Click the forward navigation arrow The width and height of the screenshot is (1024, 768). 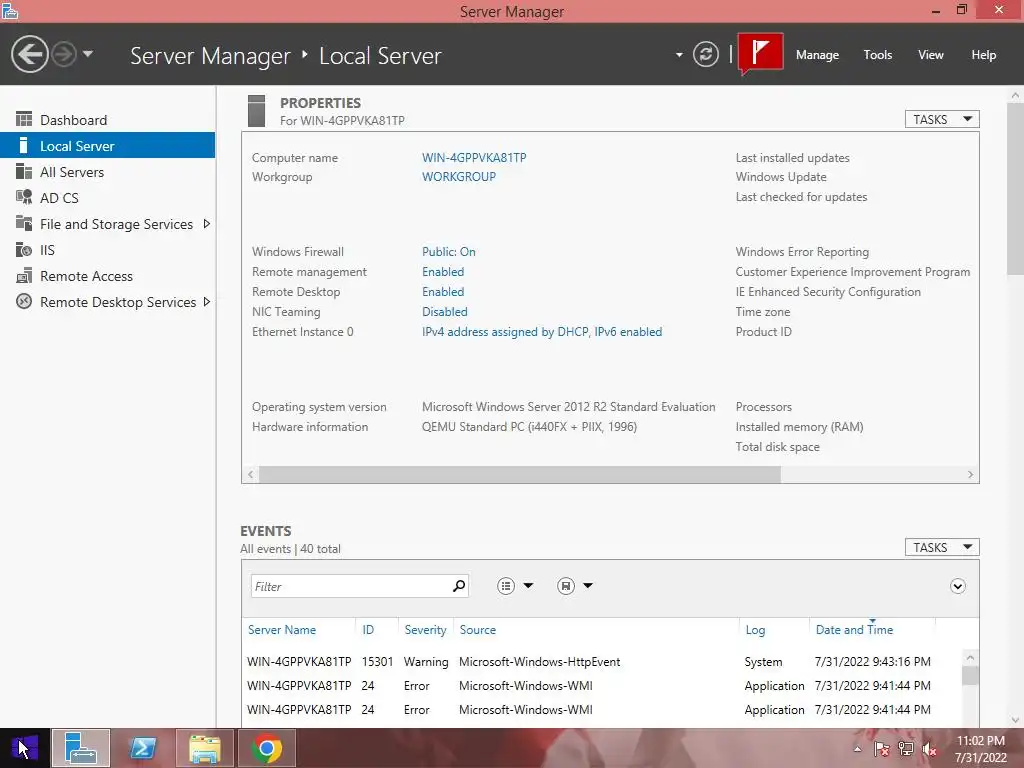coord(64,54)
